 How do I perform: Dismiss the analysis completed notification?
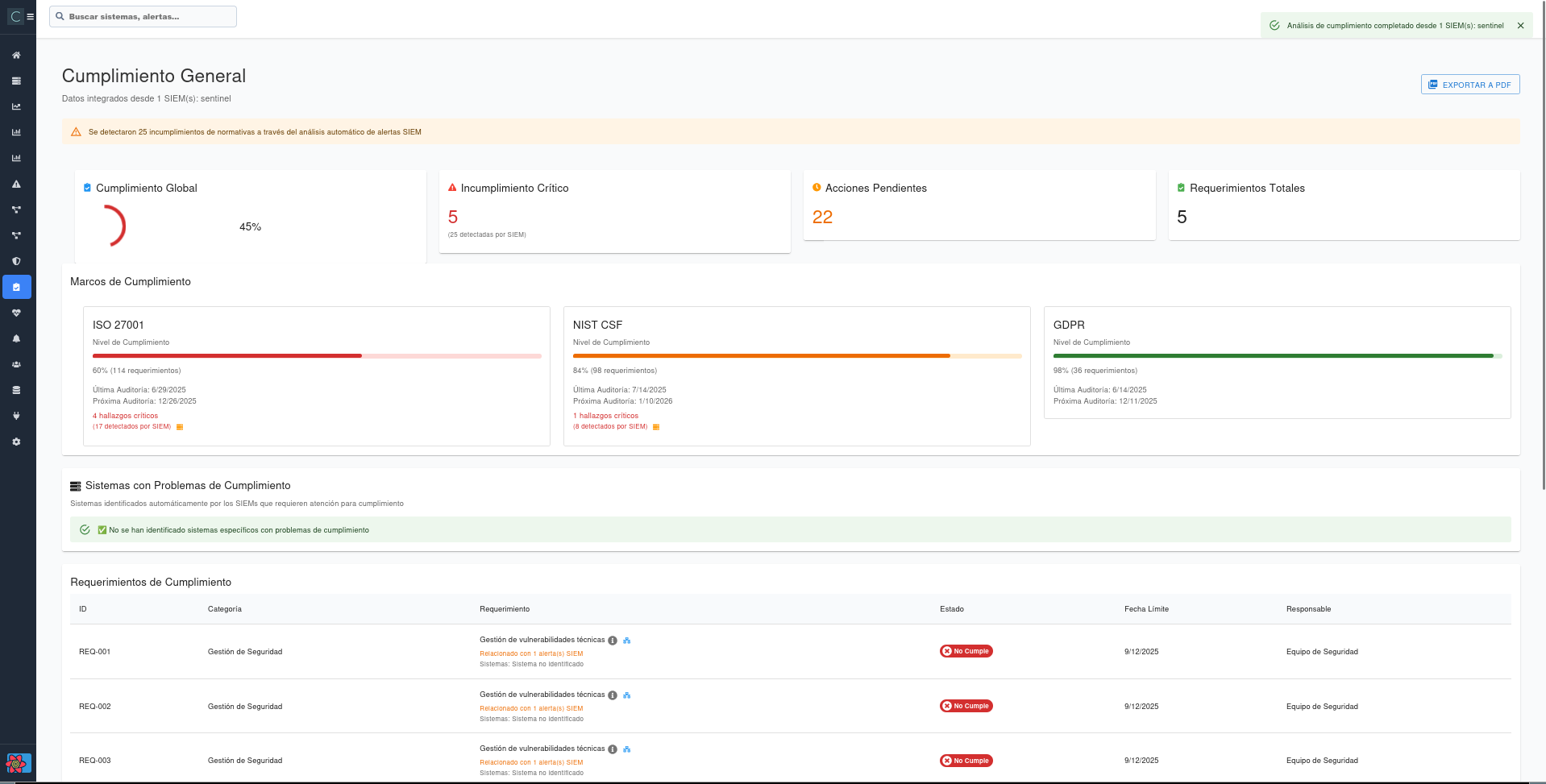pyautogui.click(x=1520, y=26)
